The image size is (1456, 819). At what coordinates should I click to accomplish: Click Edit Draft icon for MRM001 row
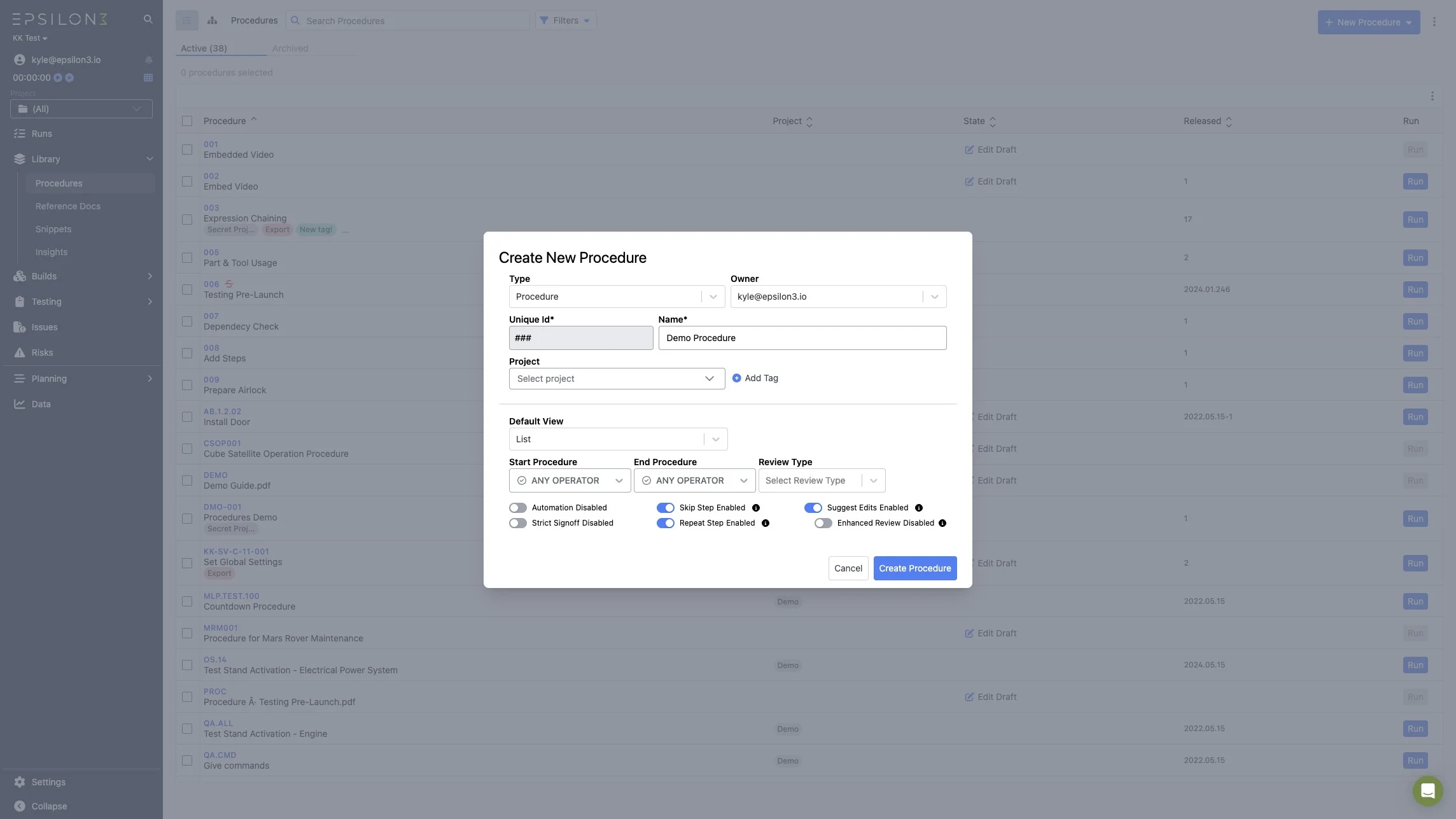point(969,633)
